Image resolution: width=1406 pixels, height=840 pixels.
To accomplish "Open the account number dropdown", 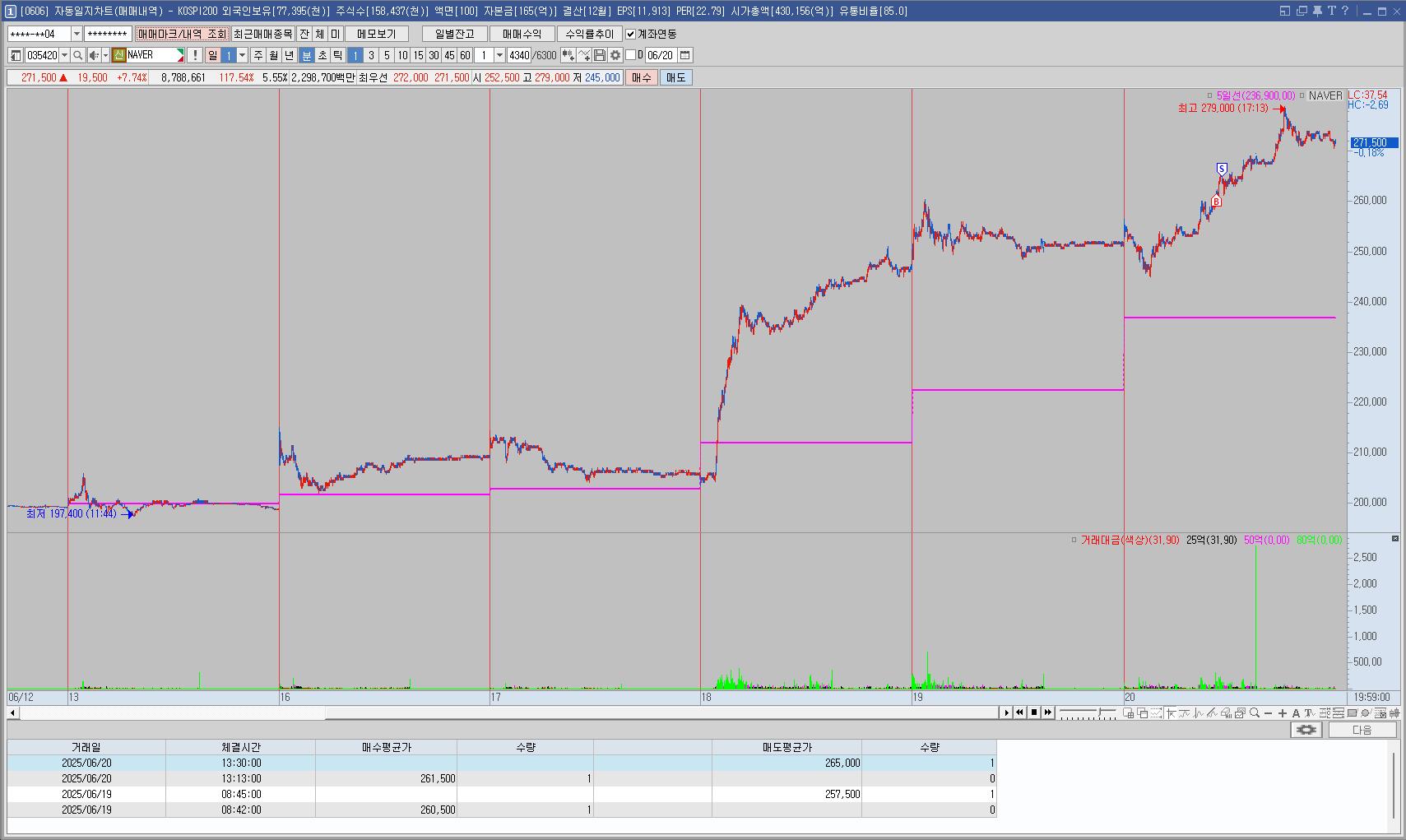I will [x=77, y=34].
